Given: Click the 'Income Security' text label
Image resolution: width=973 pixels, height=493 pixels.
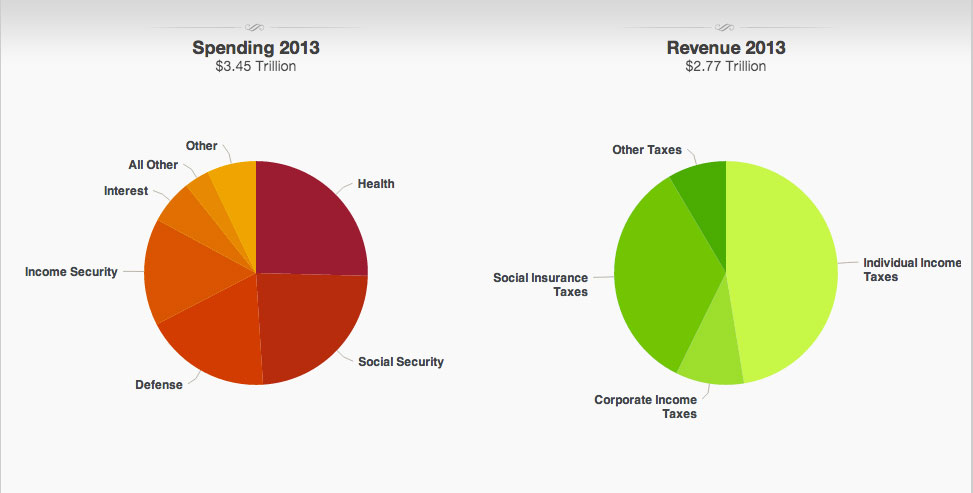Looking at the screenshot, I should (x=71, y=272).
